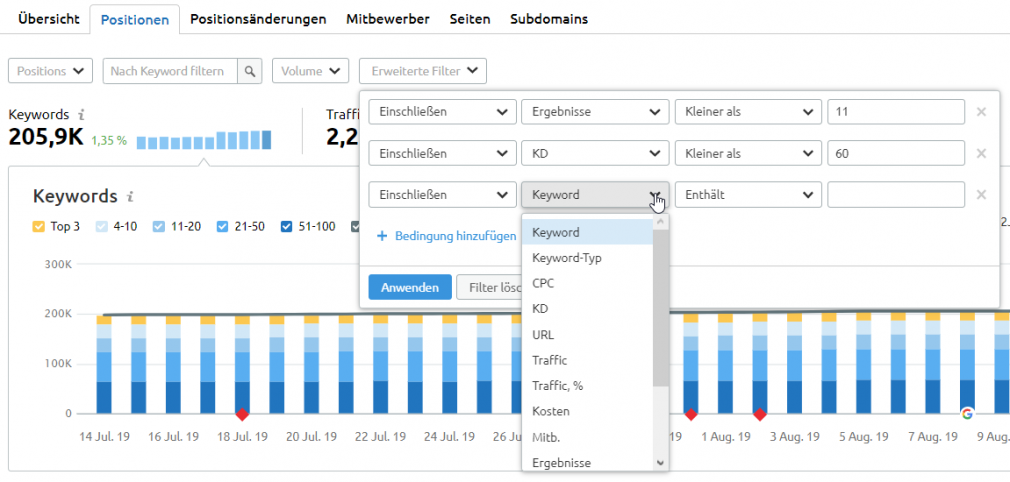This screenshot has height=482, width=1010.
Task: Switch to the Übersicht tab
Action: pyautogui.click(x=49, y=19)
